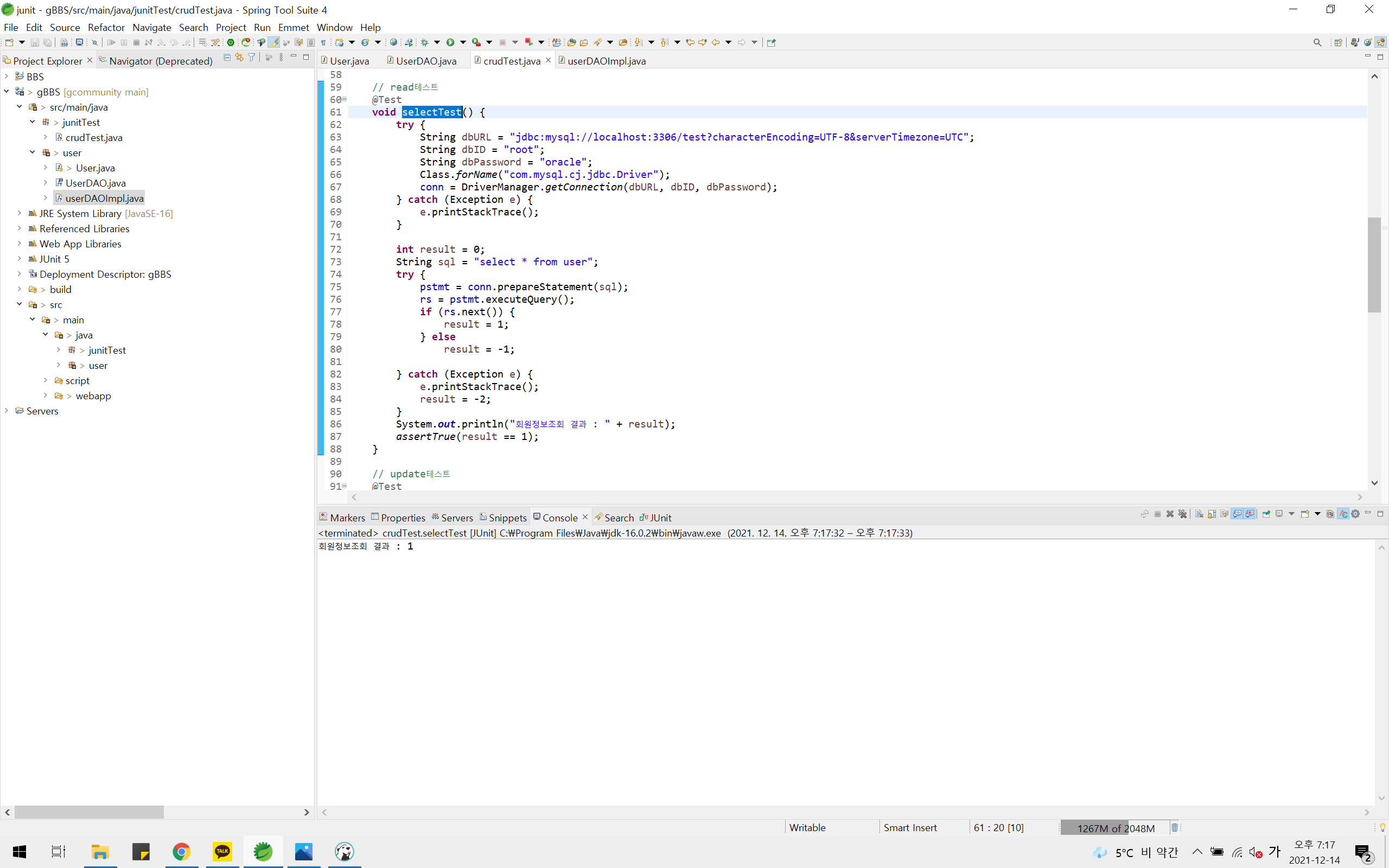Viewport: 1389px width, 868px height.
Task: Toggle Word Wrap in Console toolbar
Action: [1224, 514]
